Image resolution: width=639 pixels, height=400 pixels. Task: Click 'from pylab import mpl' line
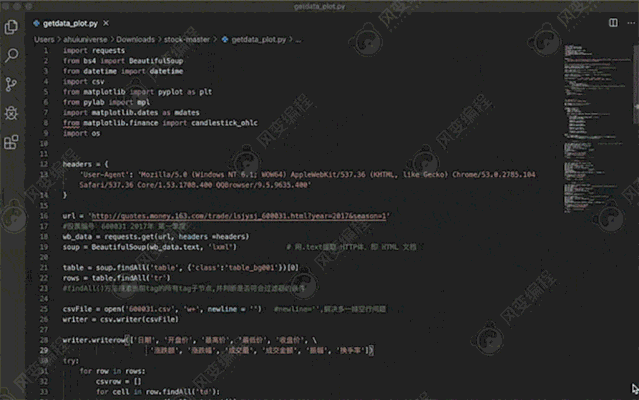pos(106,102)
